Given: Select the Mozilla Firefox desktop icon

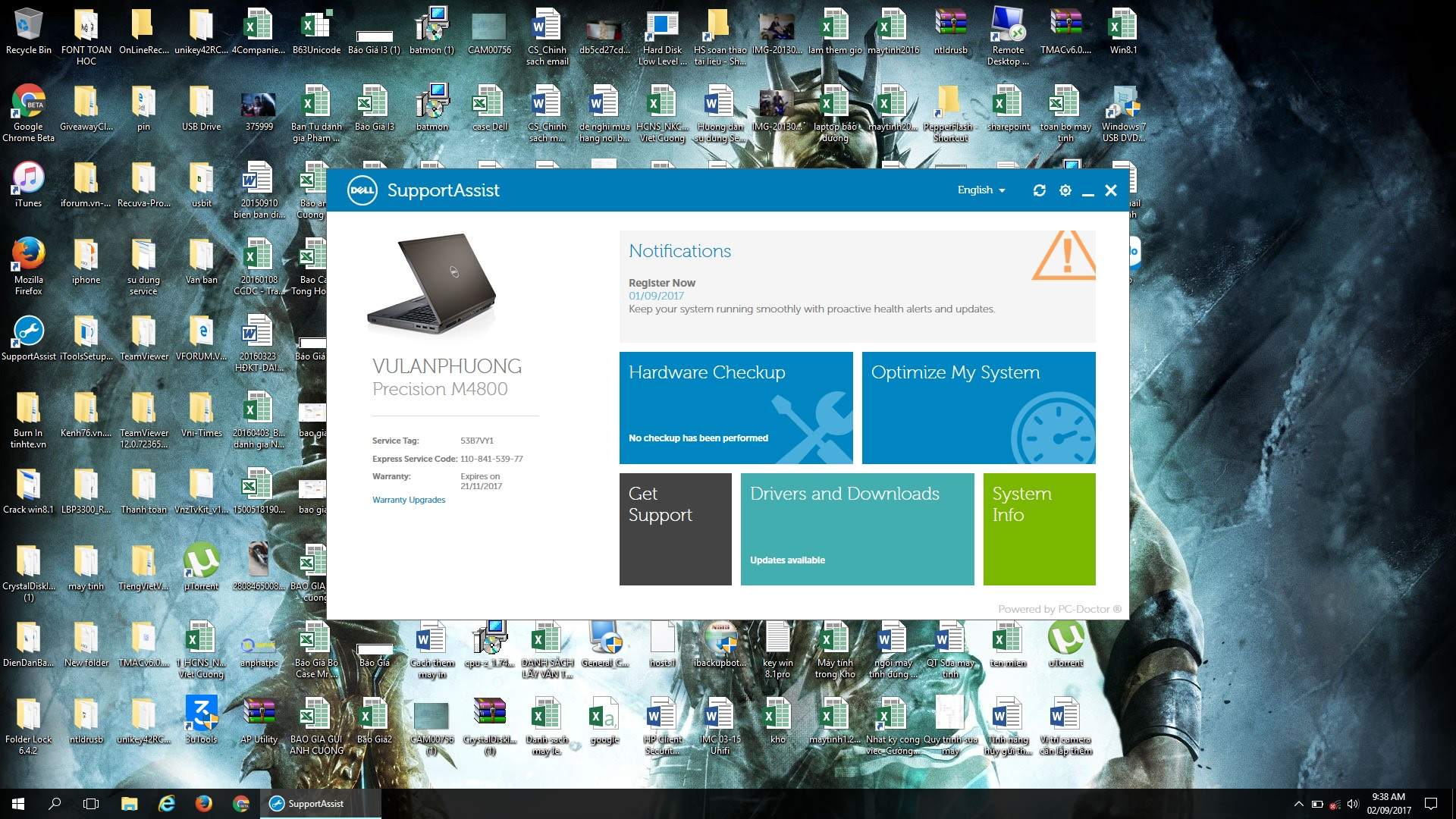Looking at the screenshot, I should coord(28,266).
